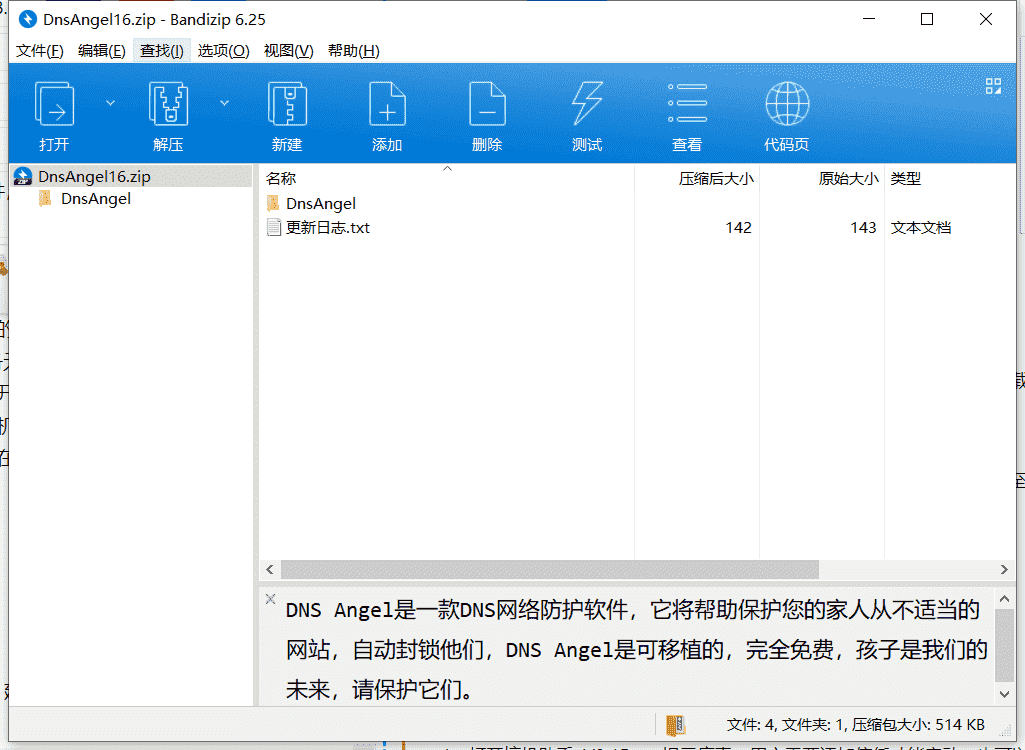
Task: Click the compressed size value 142
Action: click(738, 228)
